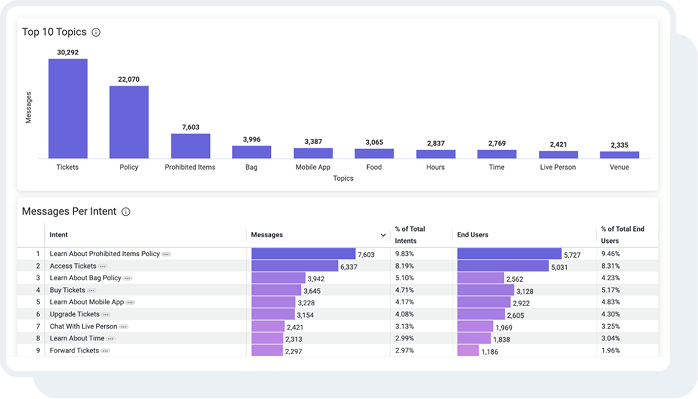Select the Learn About Mobile App intent
Viewport: 698px width, 399px height.
pyautogui.click(x=87, y=302)
